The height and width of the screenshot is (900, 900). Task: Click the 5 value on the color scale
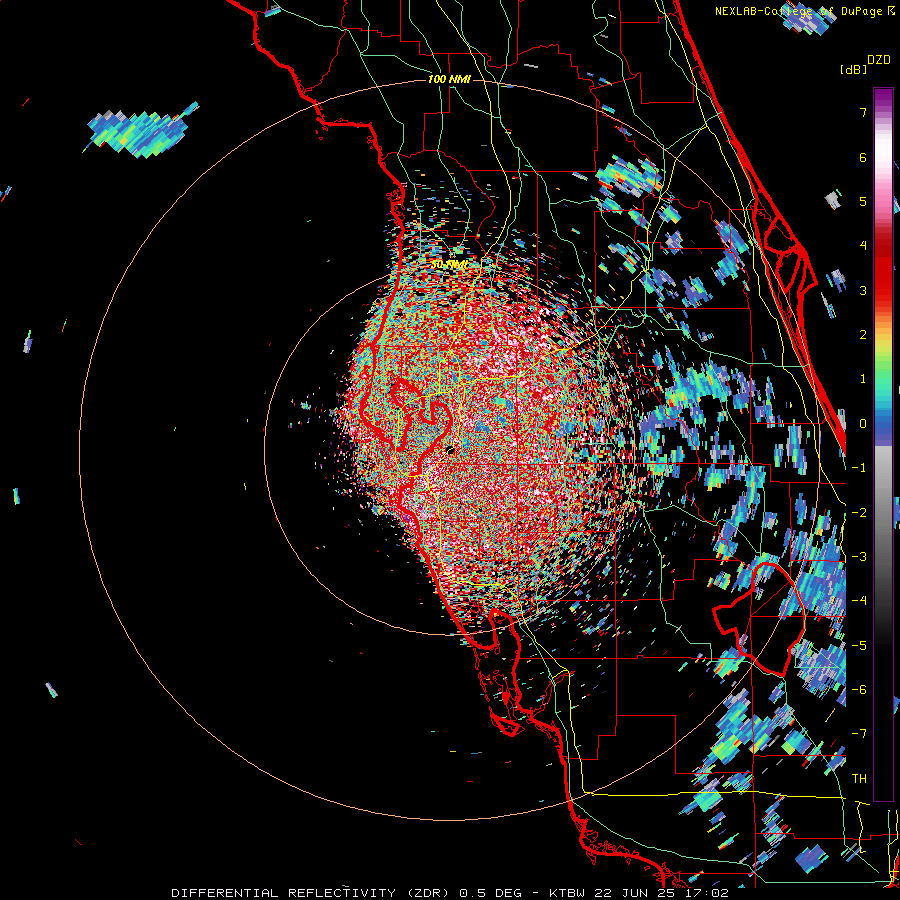point(863,201)
